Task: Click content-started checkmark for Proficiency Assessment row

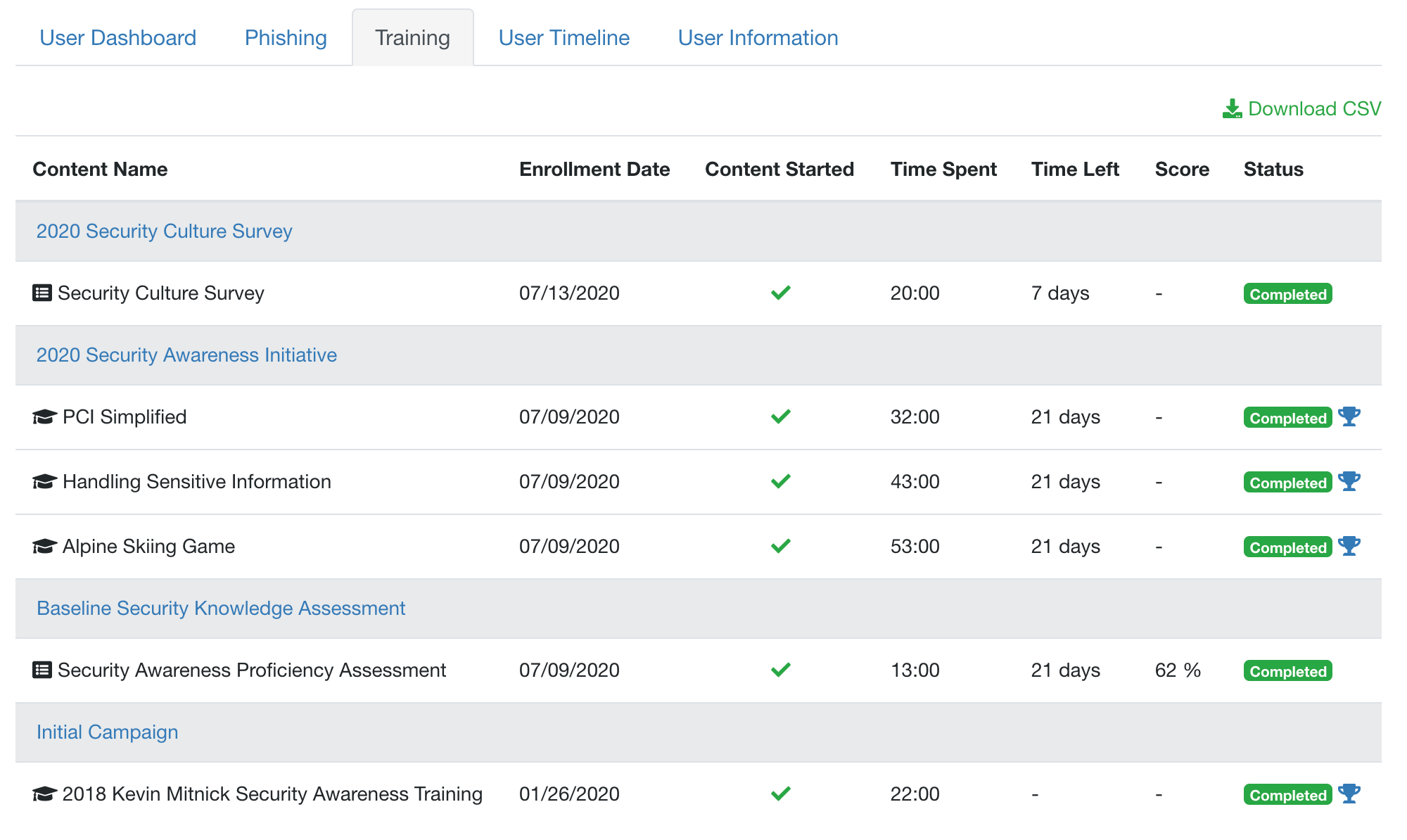Action: pos(781,670)
